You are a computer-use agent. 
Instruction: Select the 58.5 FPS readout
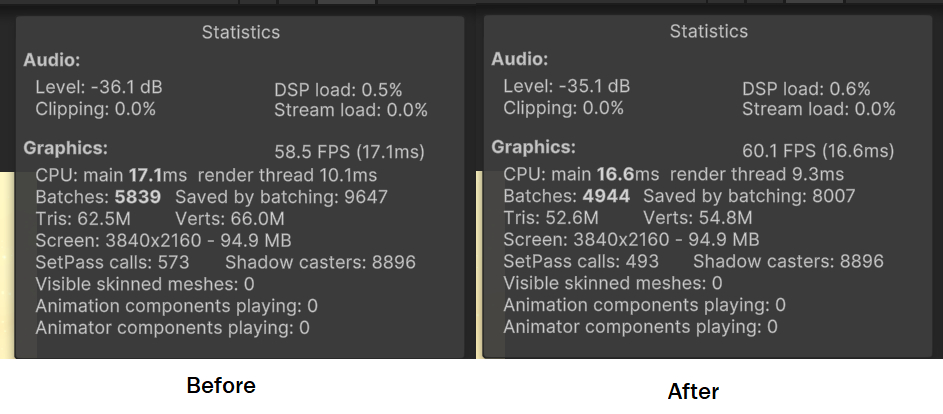(x=349, y=152)
